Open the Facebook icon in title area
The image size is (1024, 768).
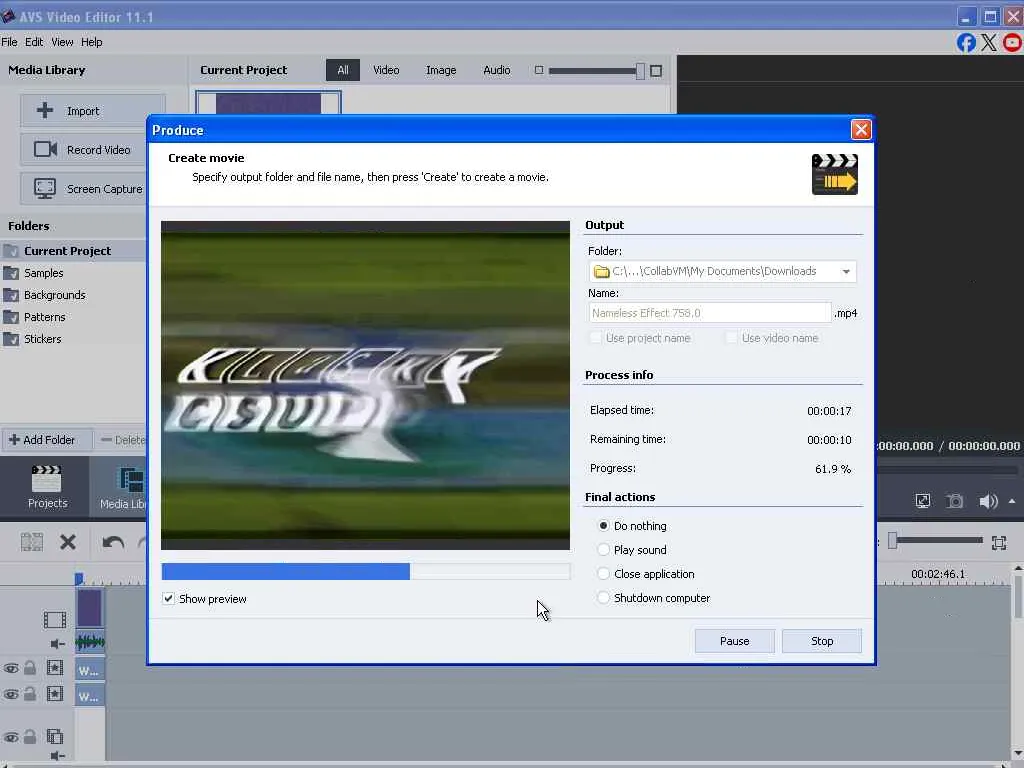pyautogui.click(x=966, y=43)
